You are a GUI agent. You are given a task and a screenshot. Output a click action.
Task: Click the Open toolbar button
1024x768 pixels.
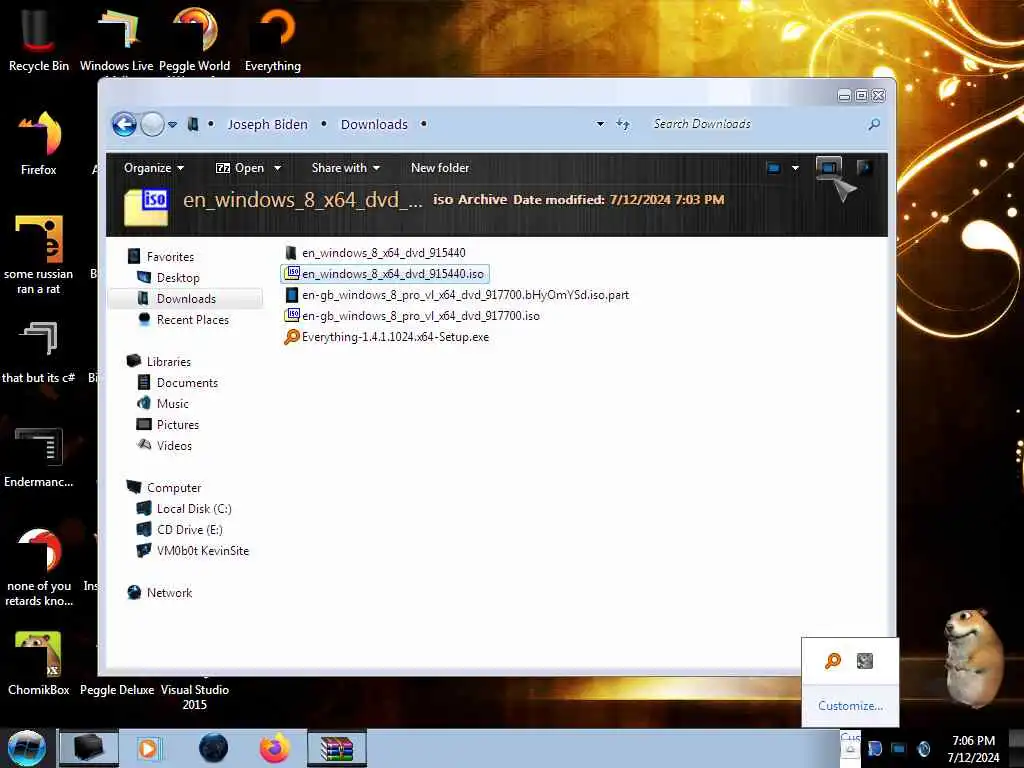point(240,168)
